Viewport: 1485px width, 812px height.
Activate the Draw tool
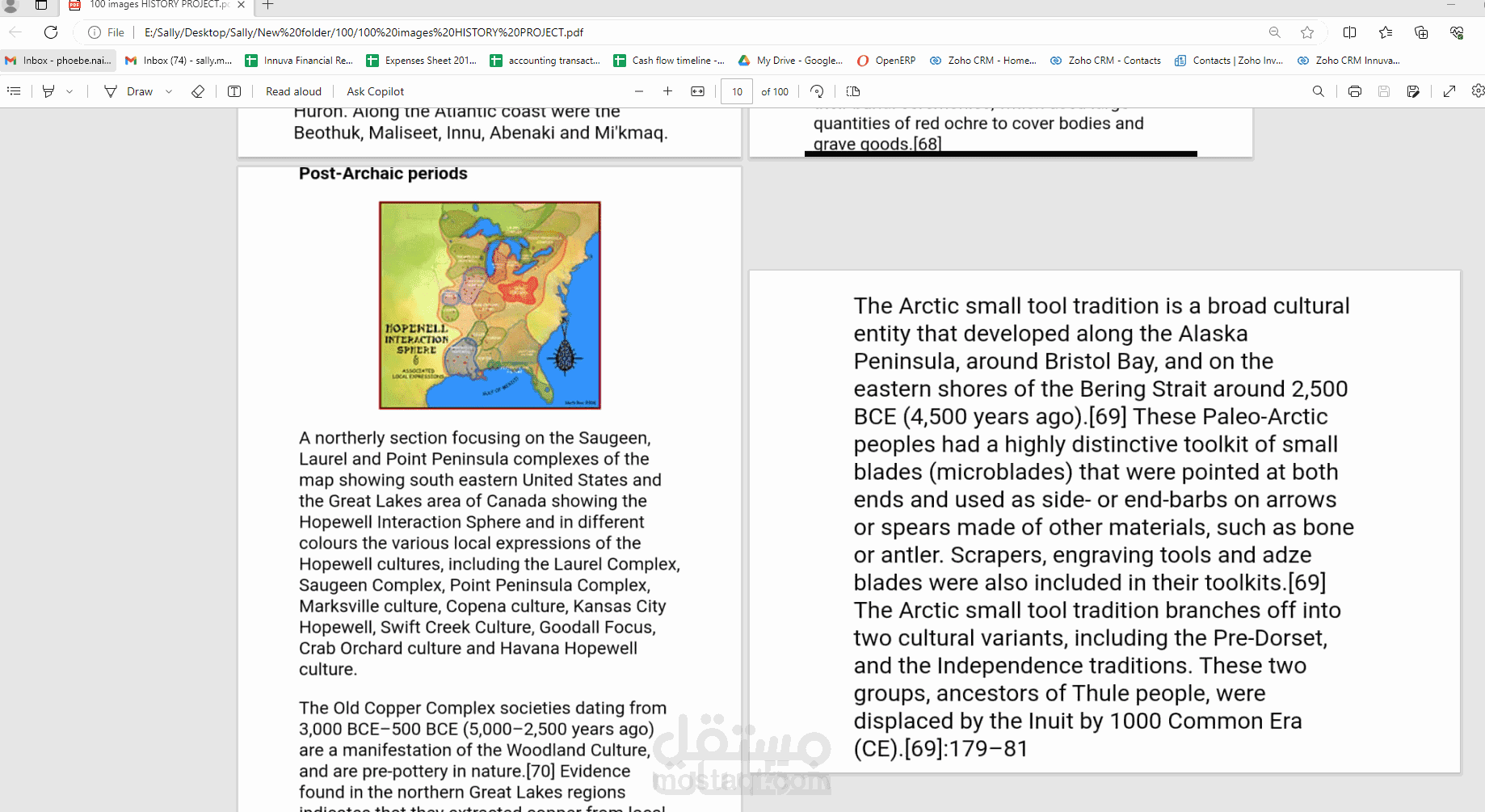[128, 91]
